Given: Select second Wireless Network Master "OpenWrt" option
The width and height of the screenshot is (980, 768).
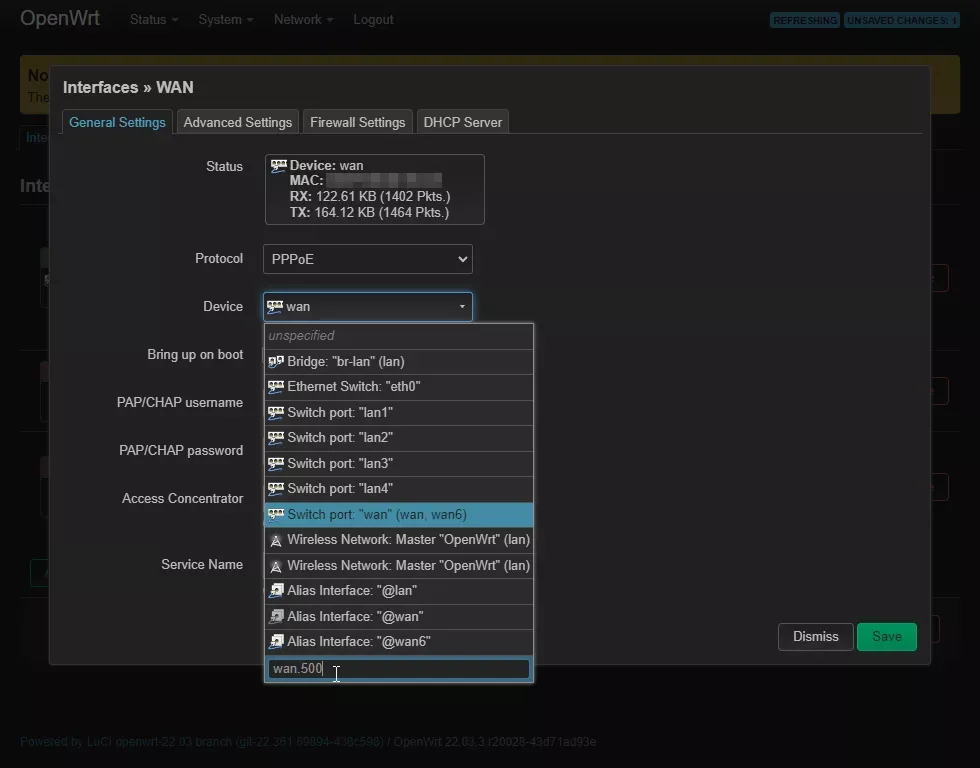Looking at the screenshot, I should 399,566.
